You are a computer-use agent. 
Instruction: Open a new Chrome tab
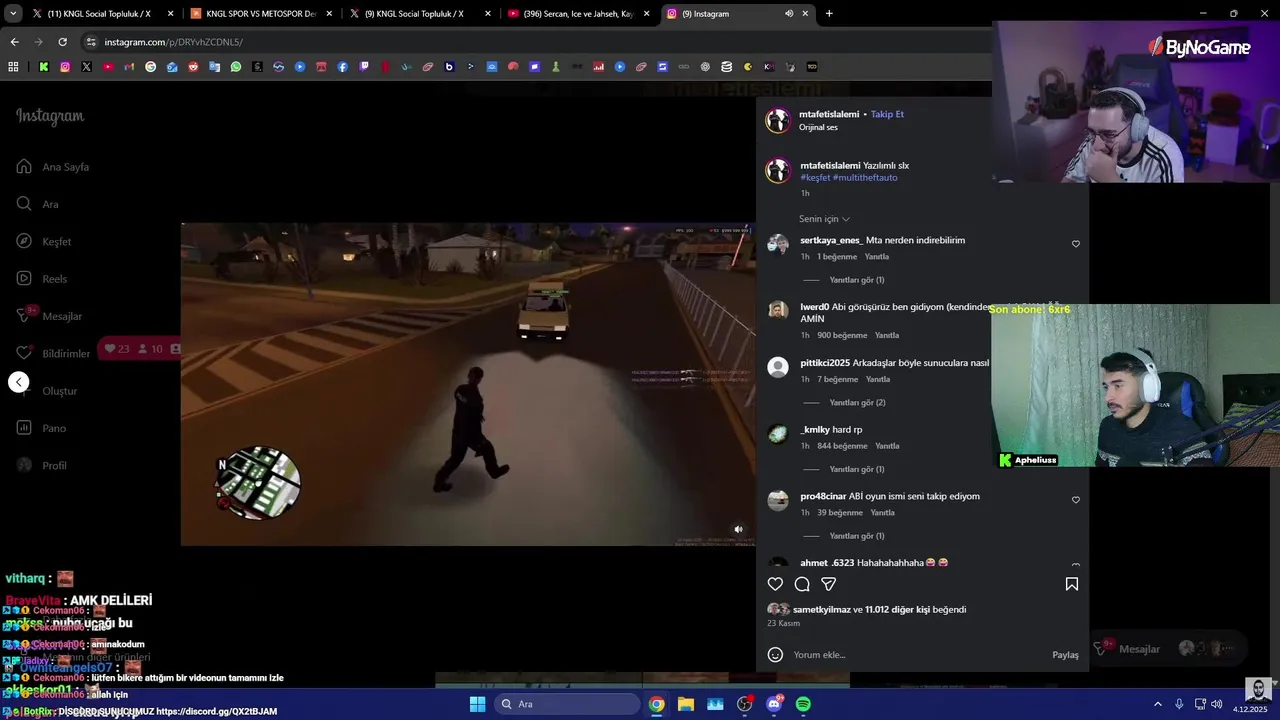pos(829,14)
